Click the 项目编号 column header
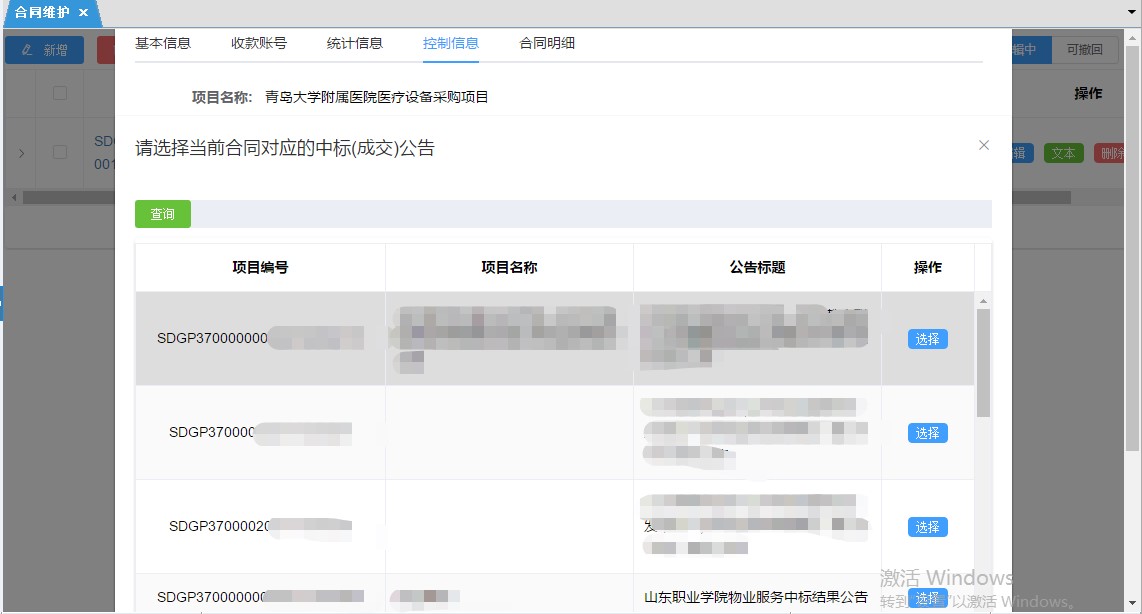The width and height of the screenshot is (1142, 614). [x=260, y=267]
